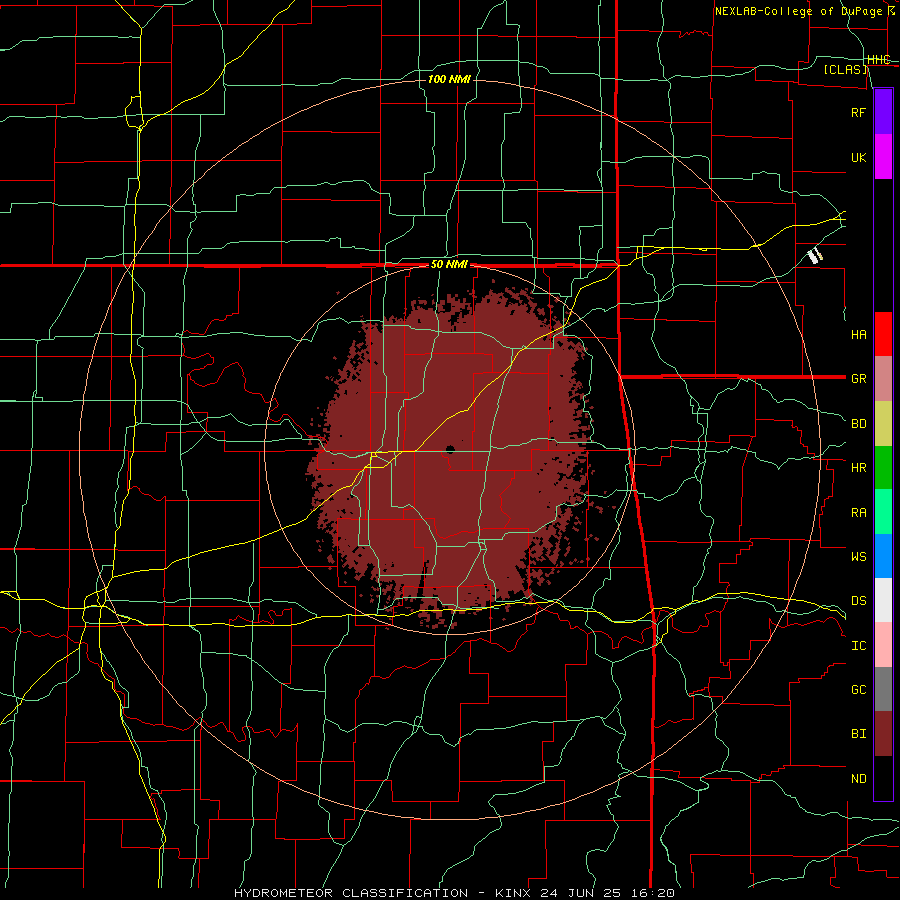Click the red HA legend color swatch
Viewport: 900px width, 900px height.
[x=883, y=334]
